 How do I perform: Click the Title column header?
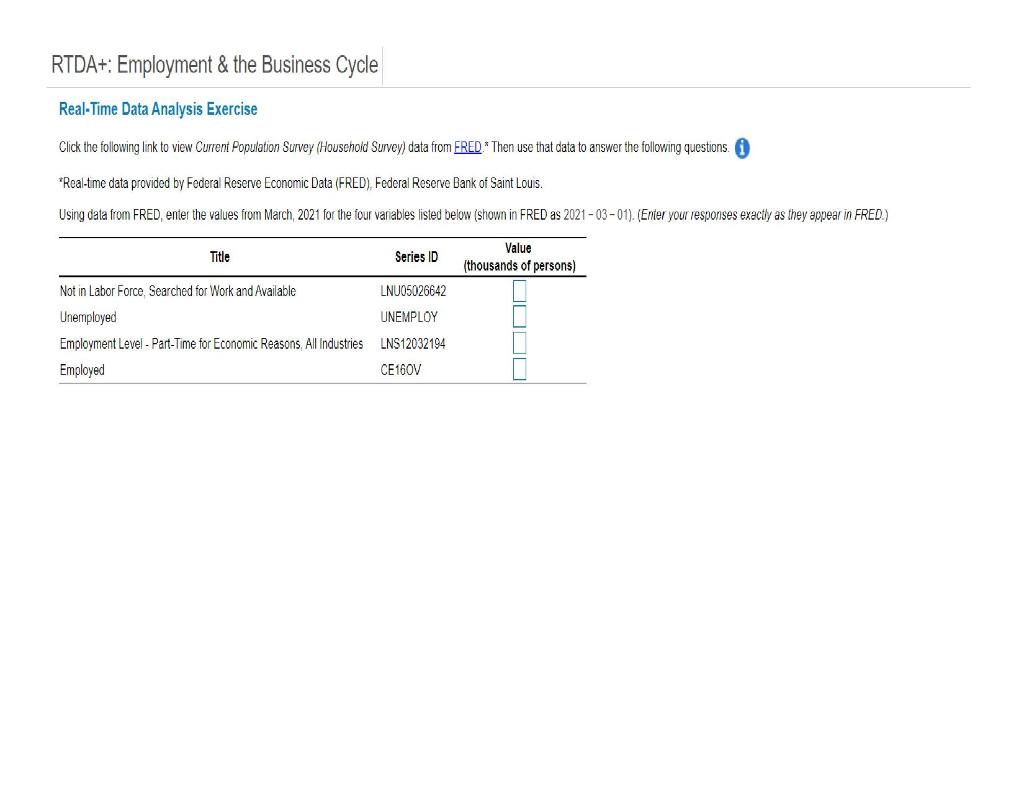[218, 257]
